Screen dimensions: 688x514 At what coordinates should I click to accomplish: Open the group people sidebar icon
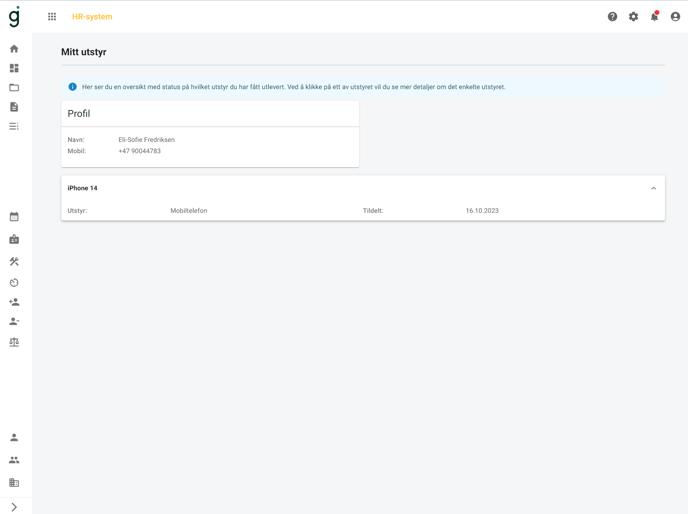click(14, 460)
